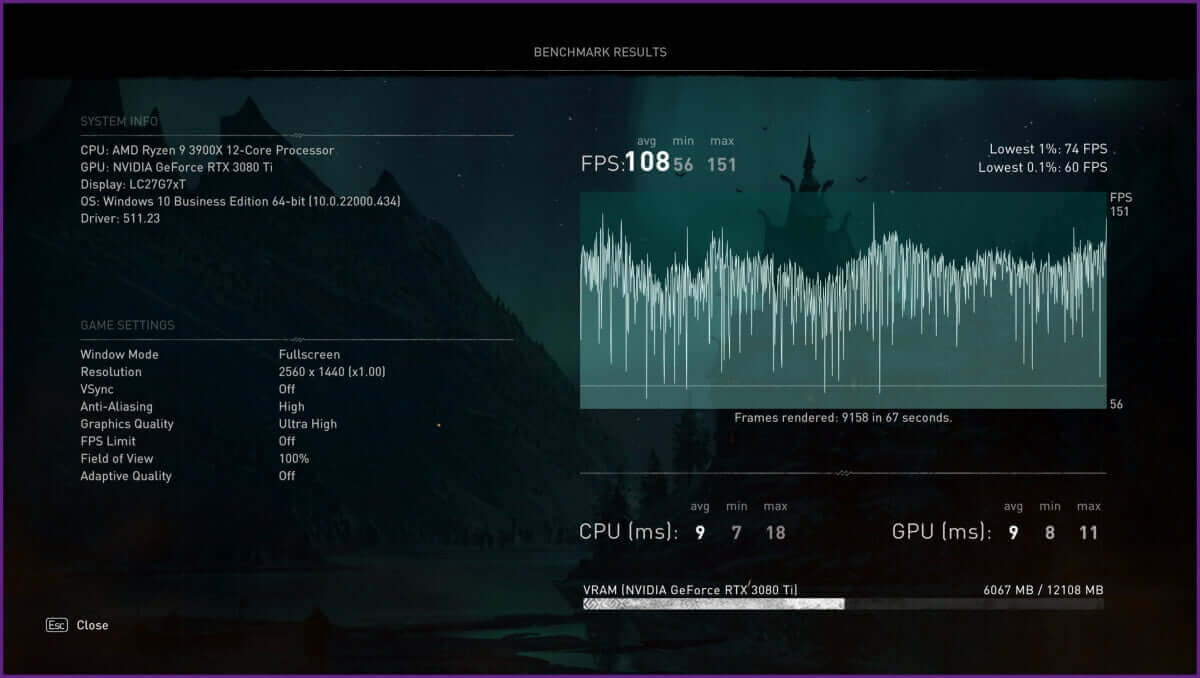Click the average FPS value 108

click(648, 162)
